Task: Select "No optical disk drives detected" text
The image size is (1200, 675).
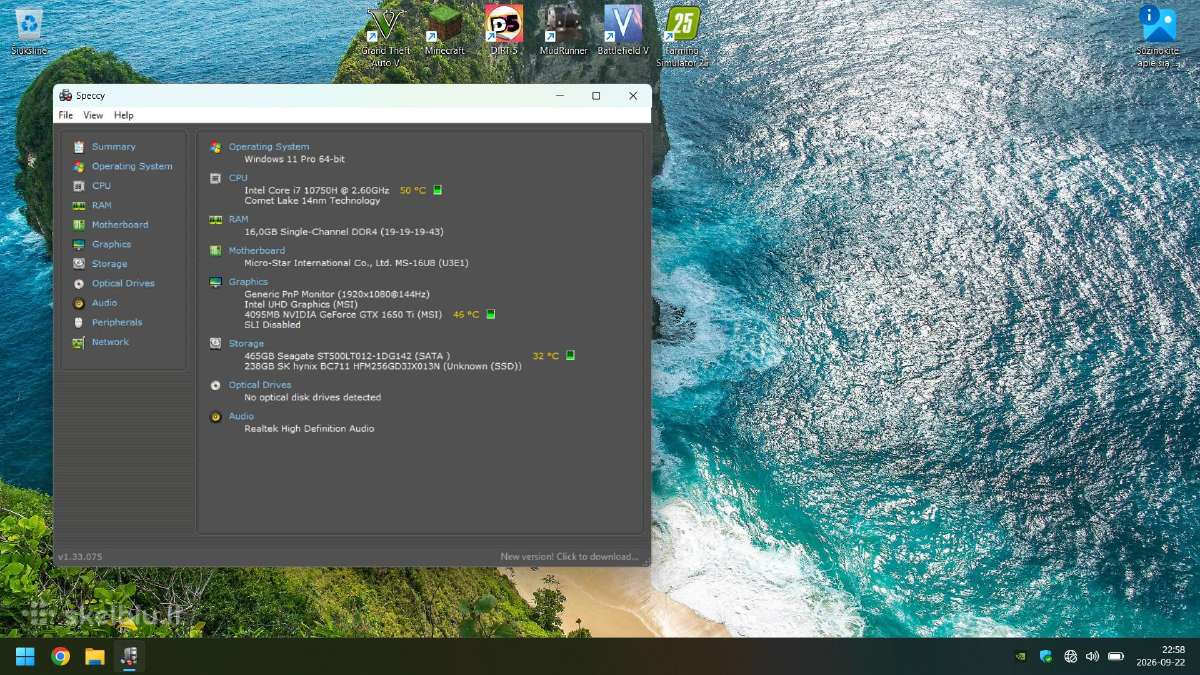Action: pos(313,397)
